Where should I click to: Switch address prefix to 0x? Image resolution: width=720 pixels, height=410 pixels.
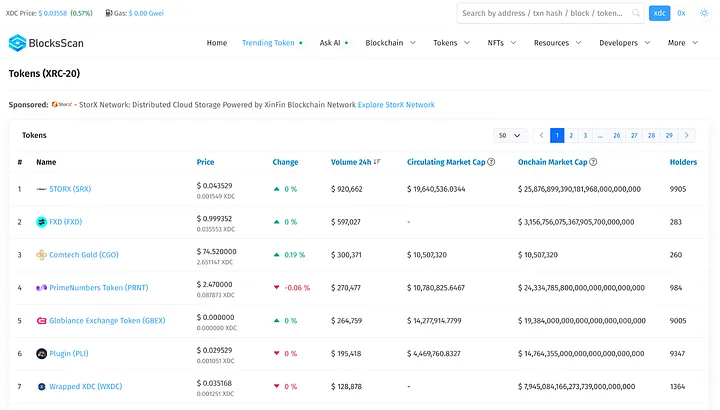tap(681, 13)
